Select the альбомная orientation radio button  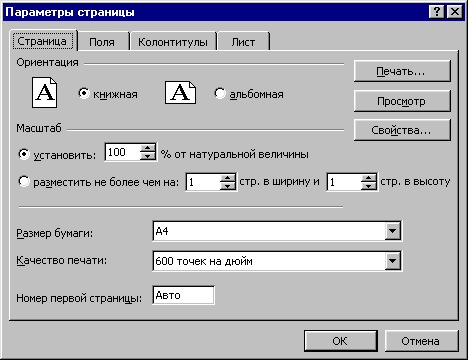(x=220, y=93)
